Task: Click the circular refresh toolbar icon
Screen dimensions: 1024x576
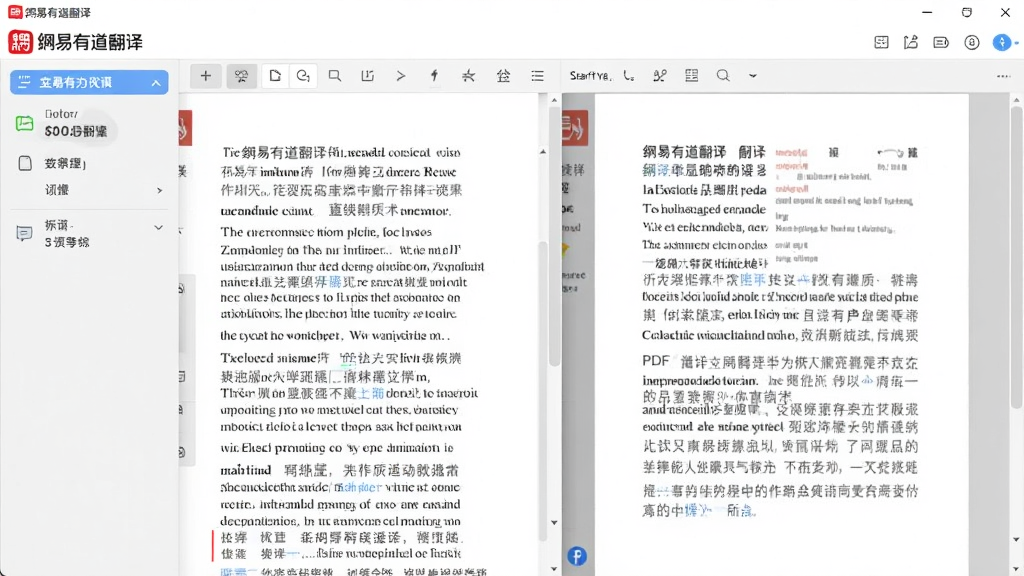Action: tap(303, 76)
